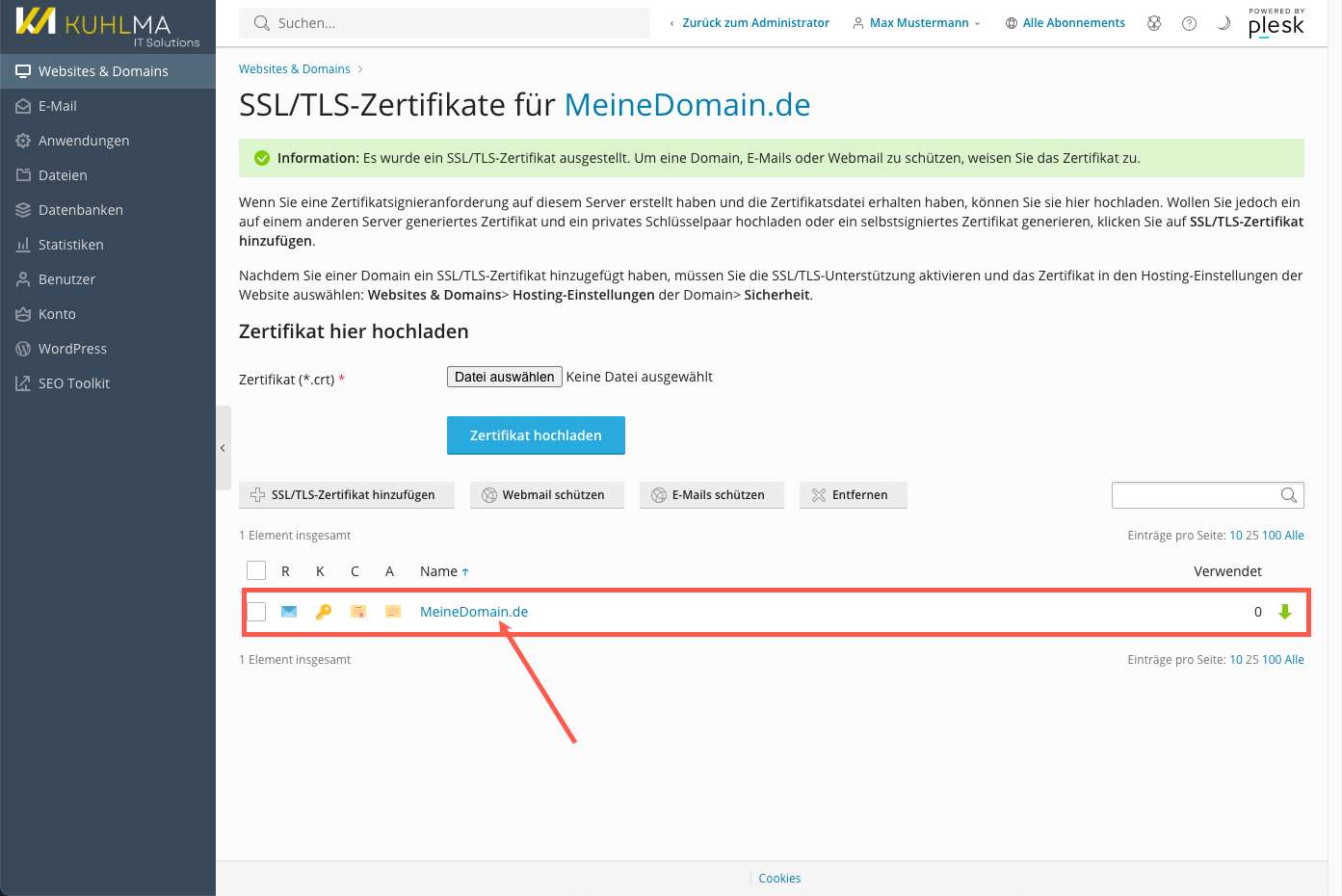Show 25 entries per page at top

pyautogui.click(x=1251, y=536)
